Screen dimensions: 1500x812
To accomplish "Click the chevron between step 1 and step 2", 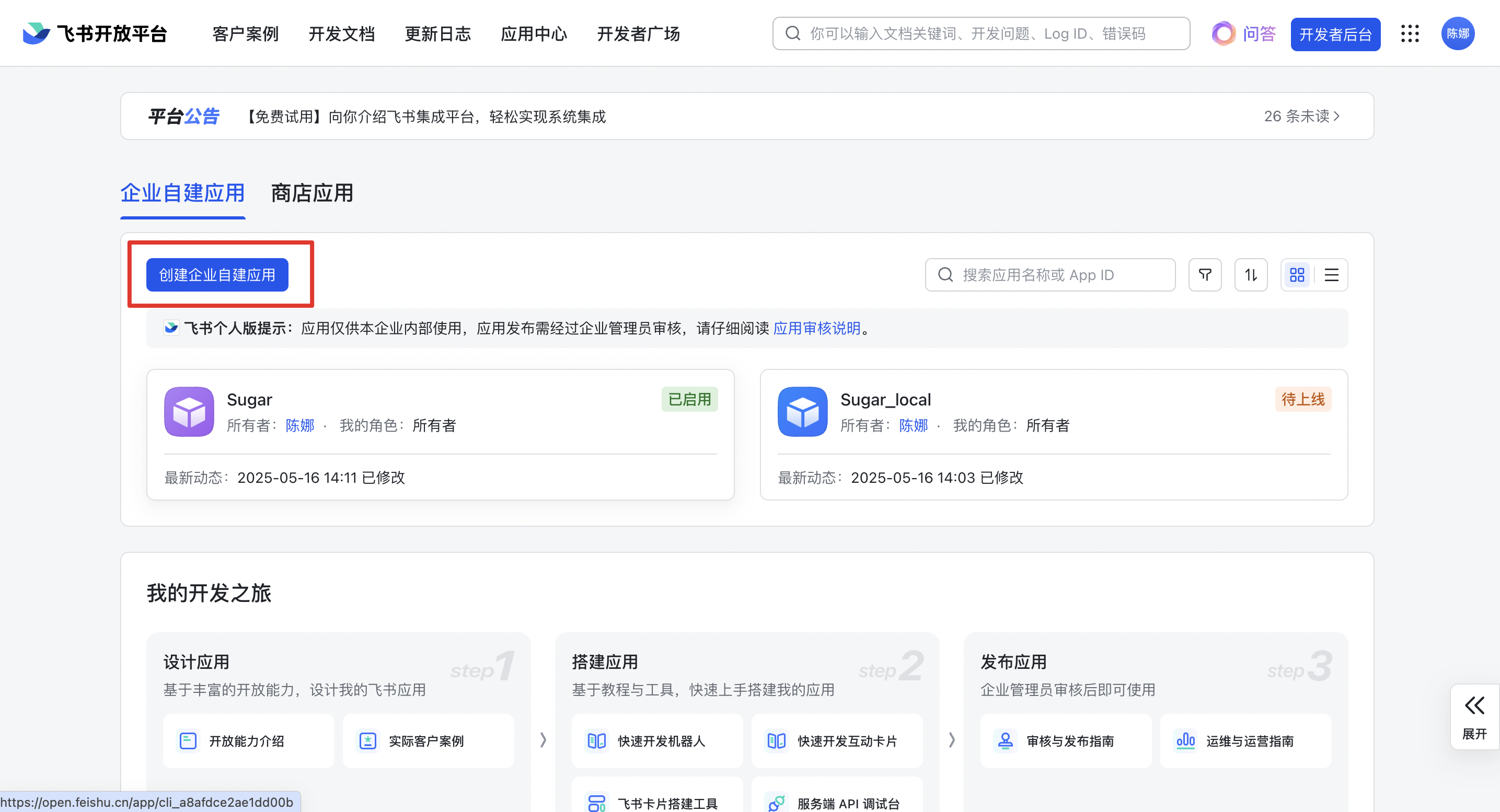I will [543, 740].
